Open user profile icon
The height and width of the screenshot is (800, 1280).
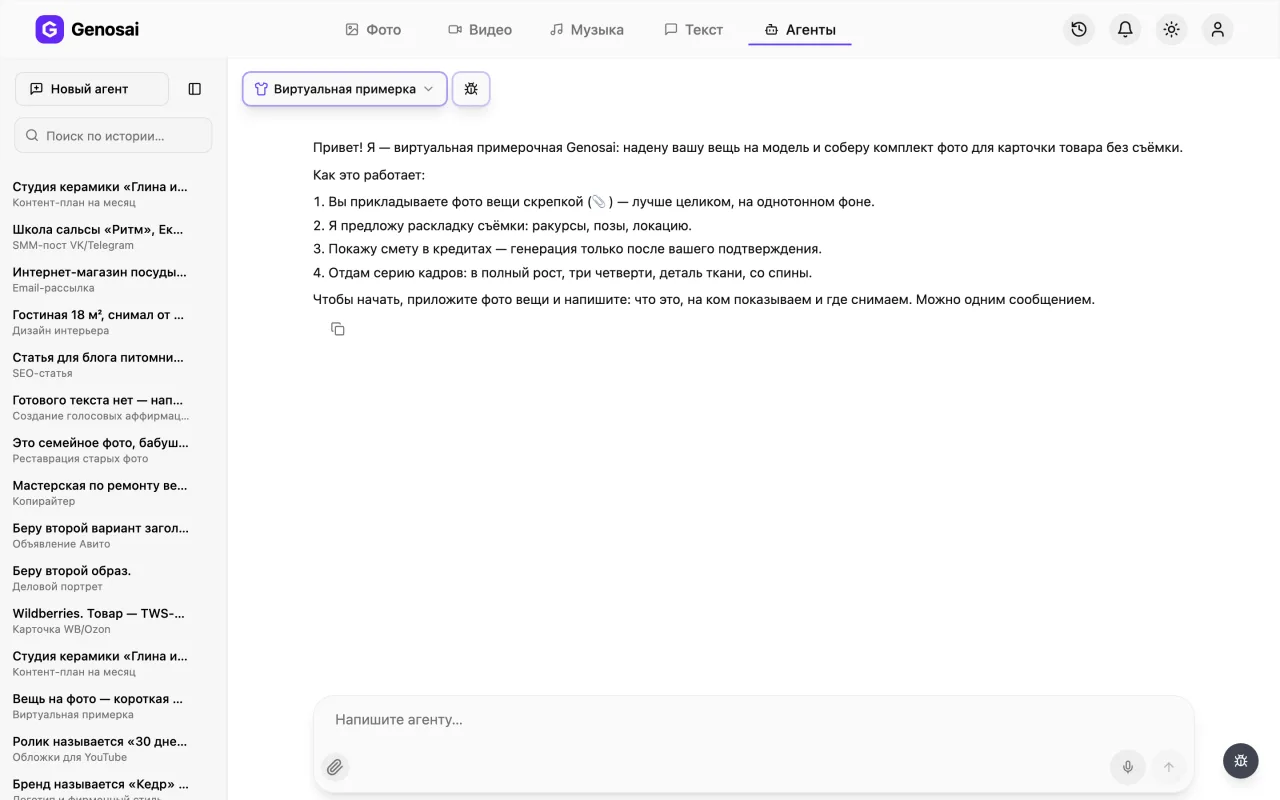(x=1217, y=29)
